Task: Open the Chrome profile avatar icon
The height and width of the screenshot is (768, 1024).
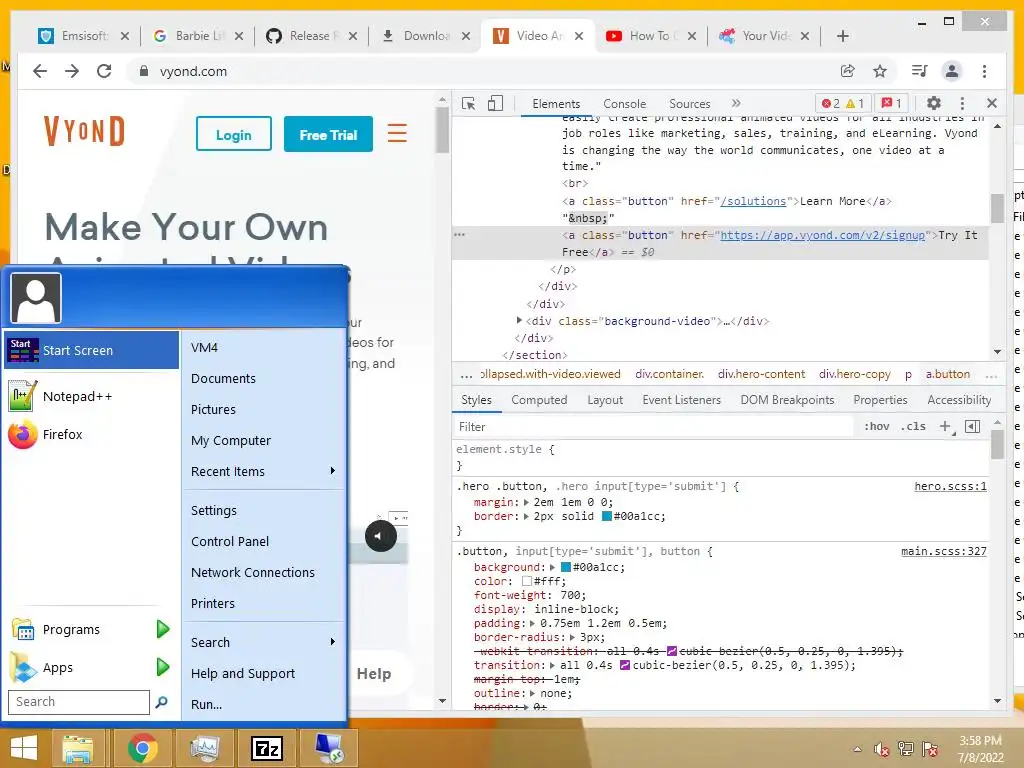Action: [952, 71]
